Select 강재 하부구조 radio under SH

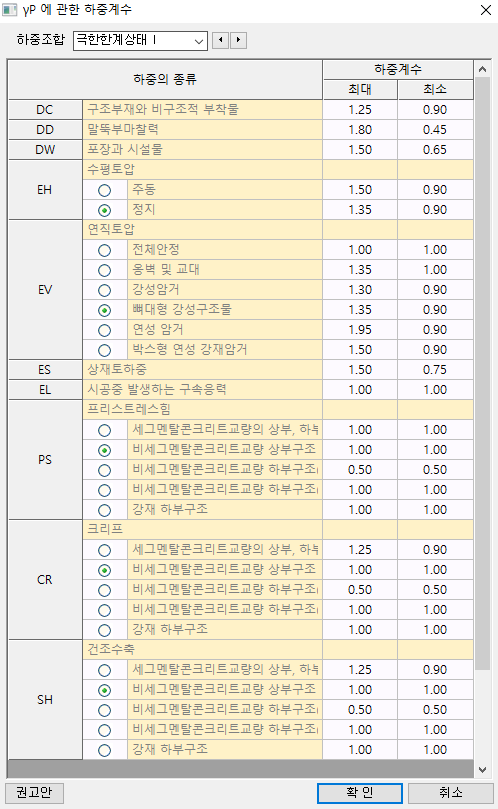tap(105, 750)
